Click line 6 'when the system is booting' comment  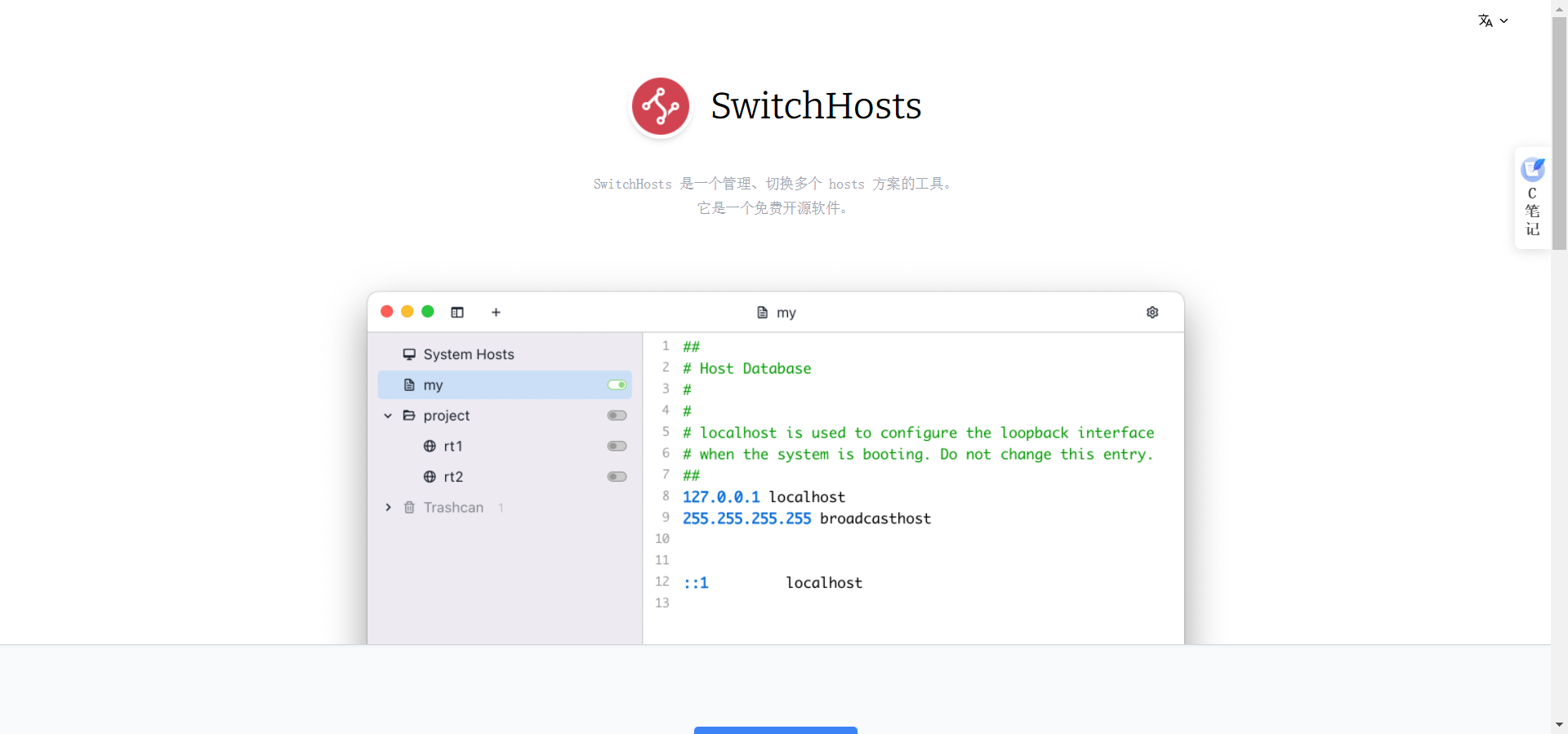pyautogui.click(x=919, y=454)
